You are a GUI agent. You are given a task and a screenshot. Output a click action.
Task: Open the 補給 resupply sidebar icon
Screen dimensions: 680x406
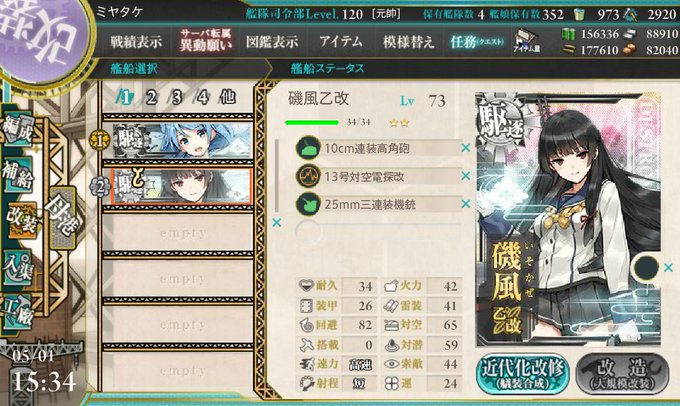click(x=18, y=176)
